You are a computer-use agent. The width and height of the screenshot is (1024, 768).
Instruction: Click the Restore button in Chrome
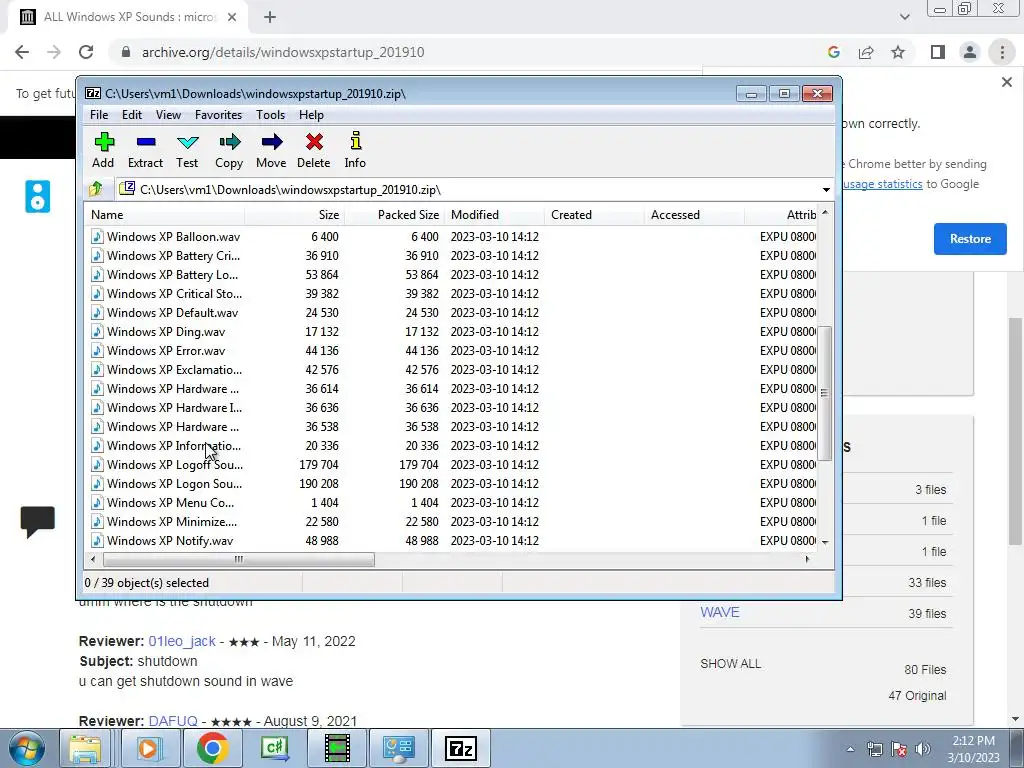[x=970, y=239]
